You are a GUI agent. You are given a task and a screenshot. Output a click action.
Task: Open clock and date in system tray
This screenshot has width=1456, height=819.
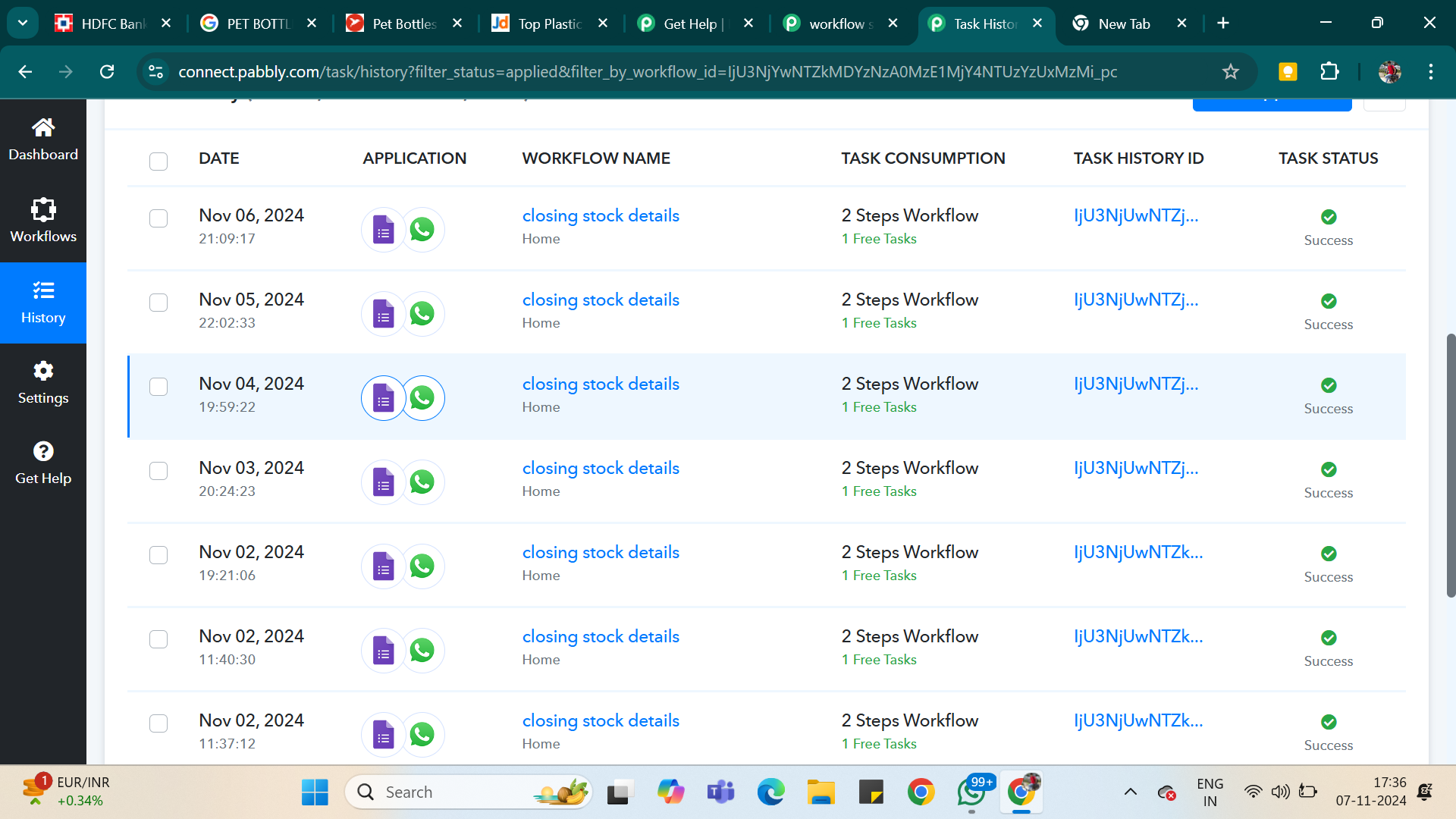point(1371,792)
